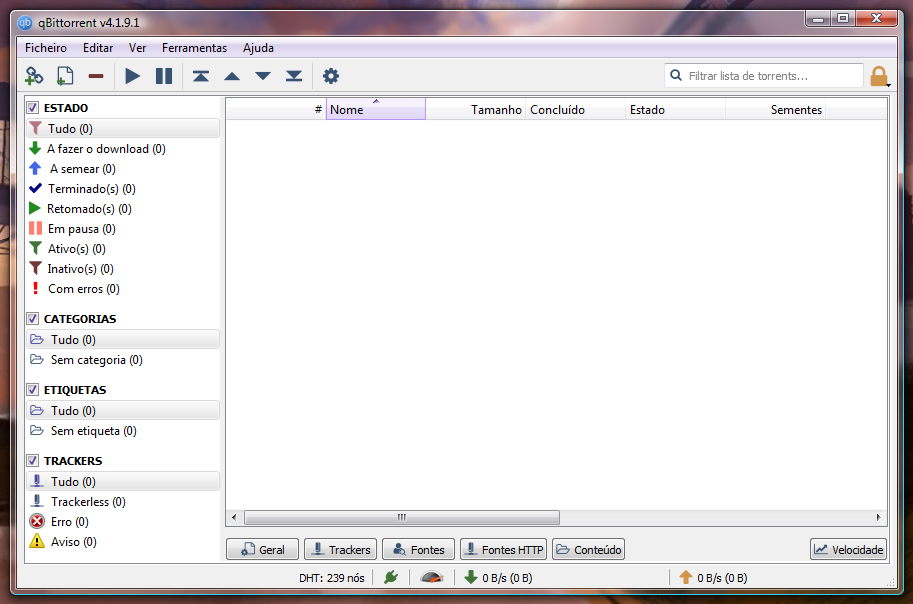Click the lock interface padlock icon

click(x=879, y=76)
